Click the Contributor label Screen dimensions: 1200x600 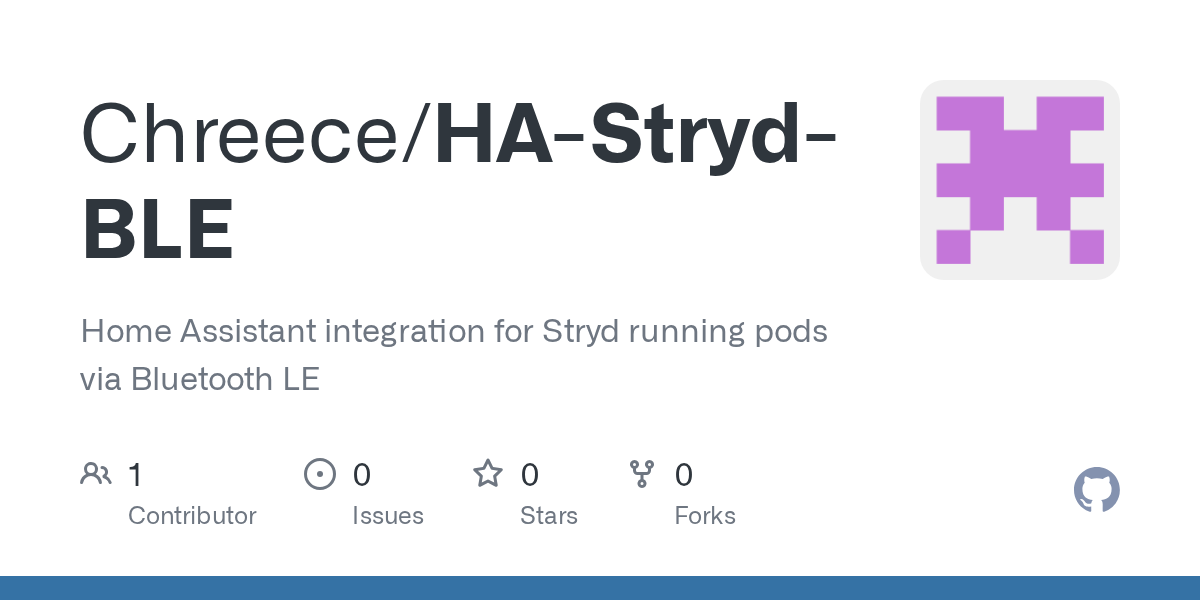click(192, 516)
